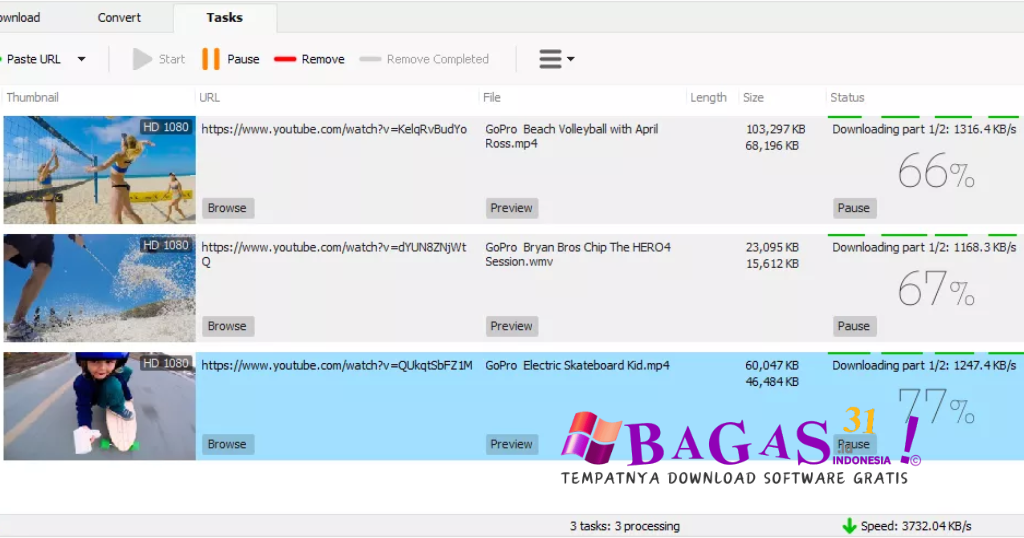Click the green download speed arrow icon
The height and width of the screenshot is (538, 1024).
coord(849,526)
